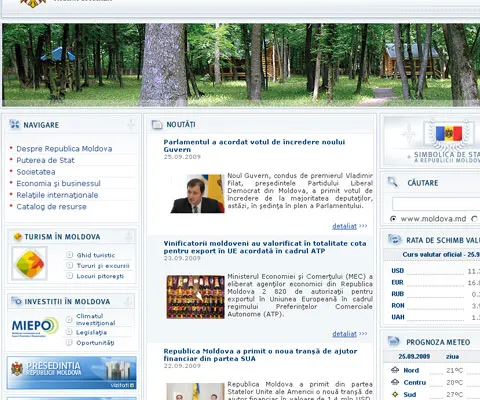Open the Parlamentul vote of confidence headline
This screenshot has height=400, width=480.
pos(254,146)
